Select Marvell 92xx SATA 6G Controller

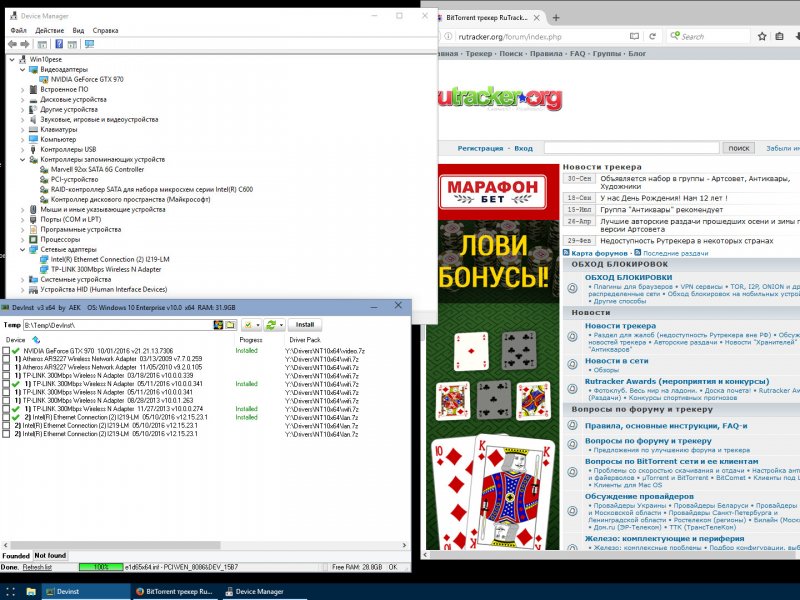coord(97,169)
